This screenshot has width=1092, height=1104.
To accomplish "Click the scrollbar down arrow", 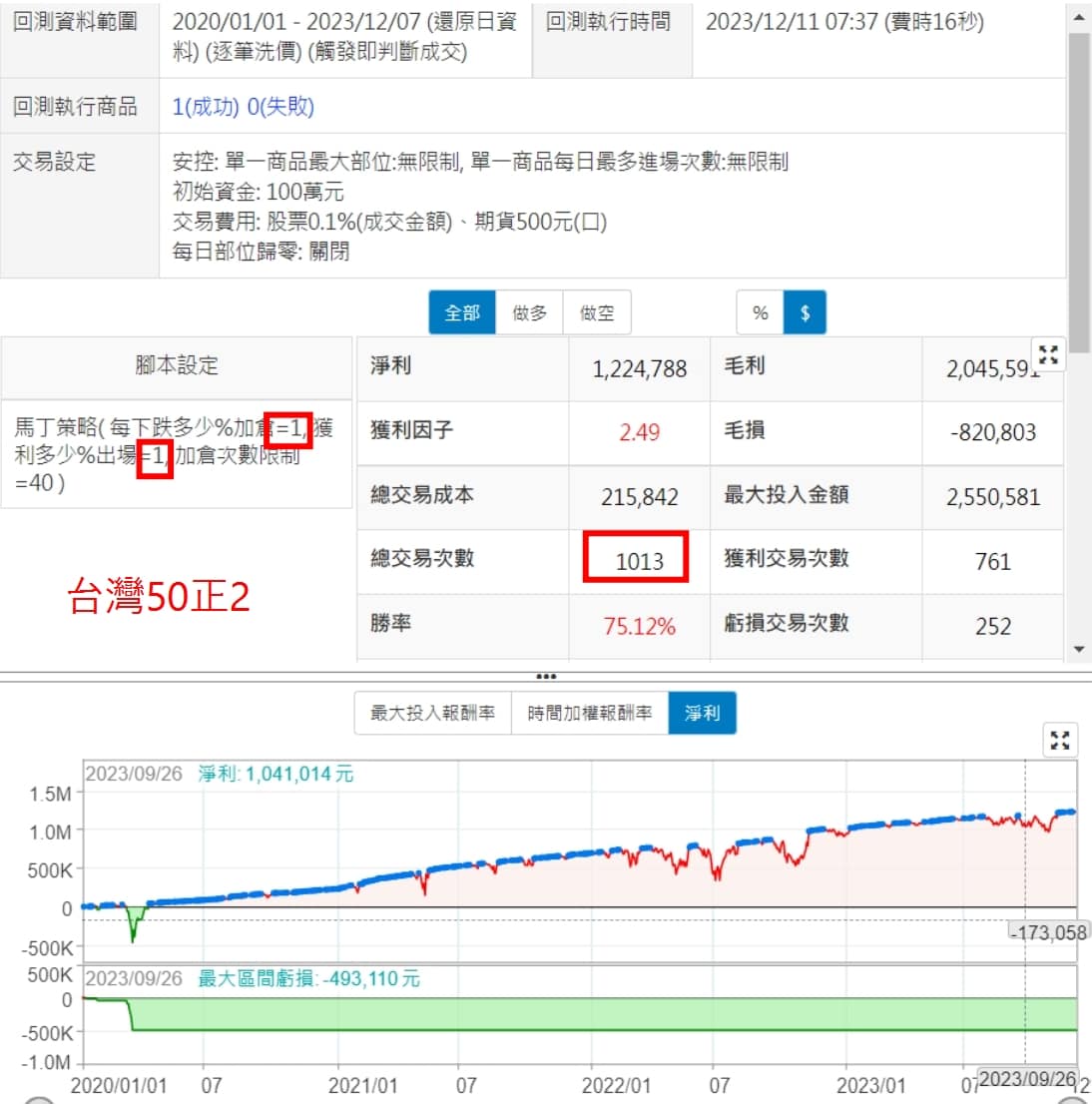I will [x=1078, y=649].
